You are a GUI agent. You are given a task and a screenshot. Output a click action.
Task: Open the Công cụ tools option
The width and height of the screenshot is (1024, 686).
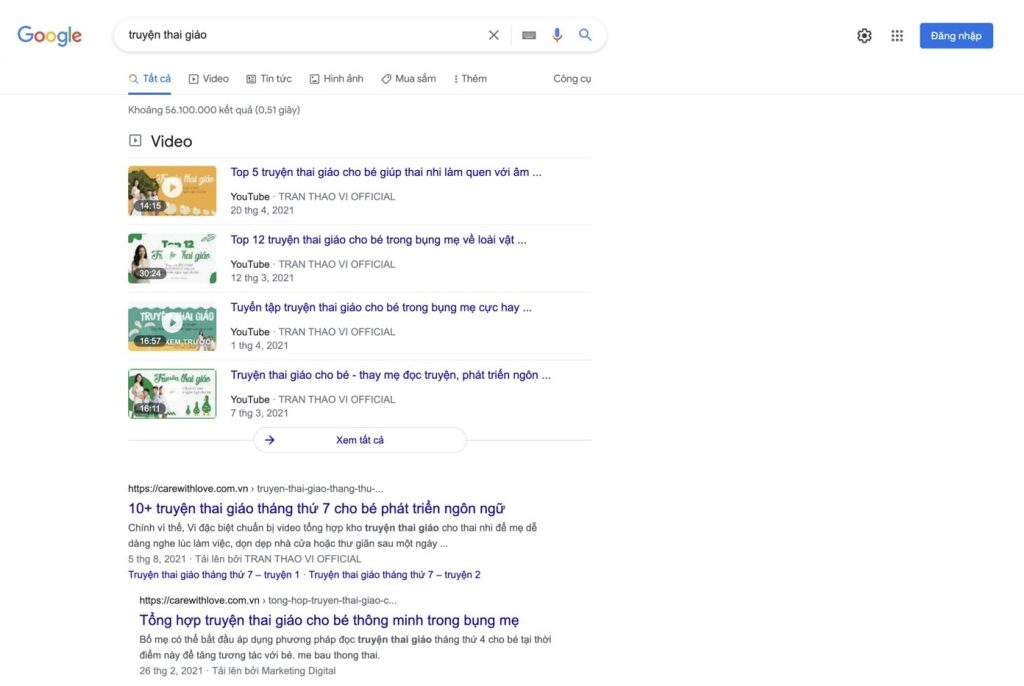(x=572, y=78)
